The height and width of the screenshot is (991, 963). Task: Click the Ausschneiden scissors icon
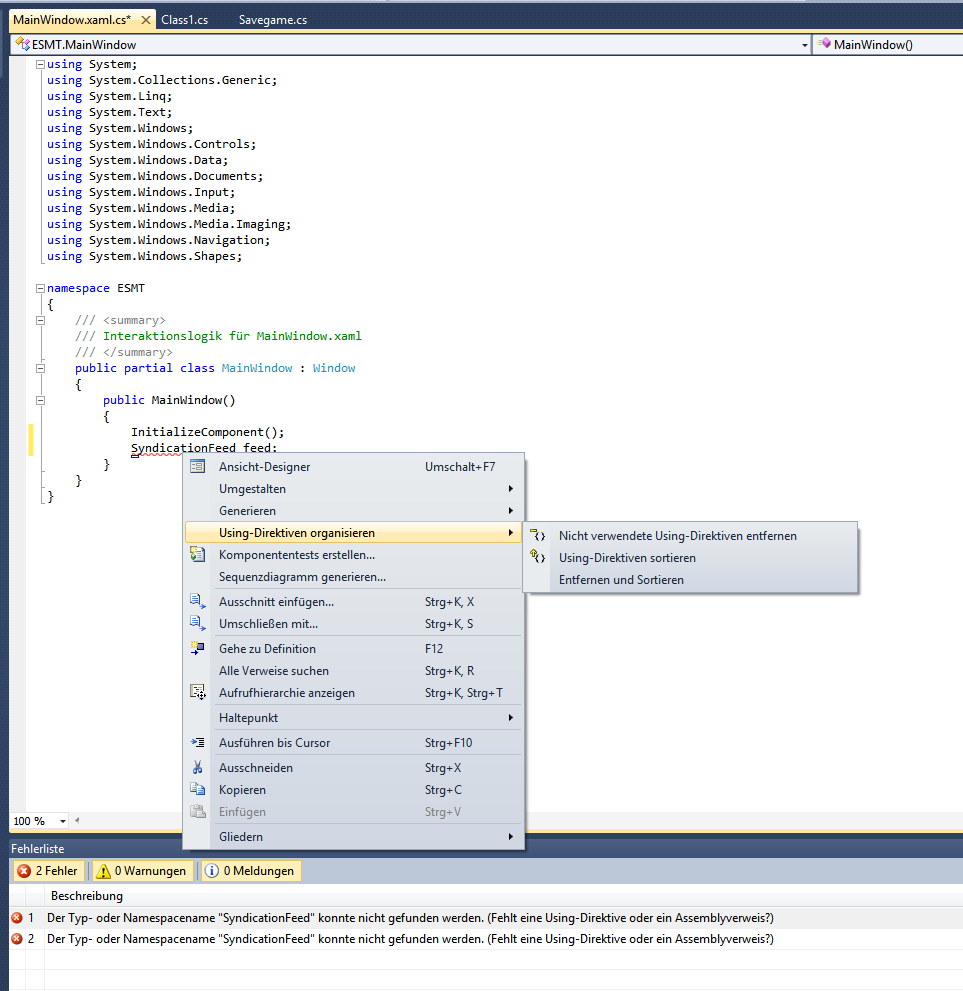(198, 767)
